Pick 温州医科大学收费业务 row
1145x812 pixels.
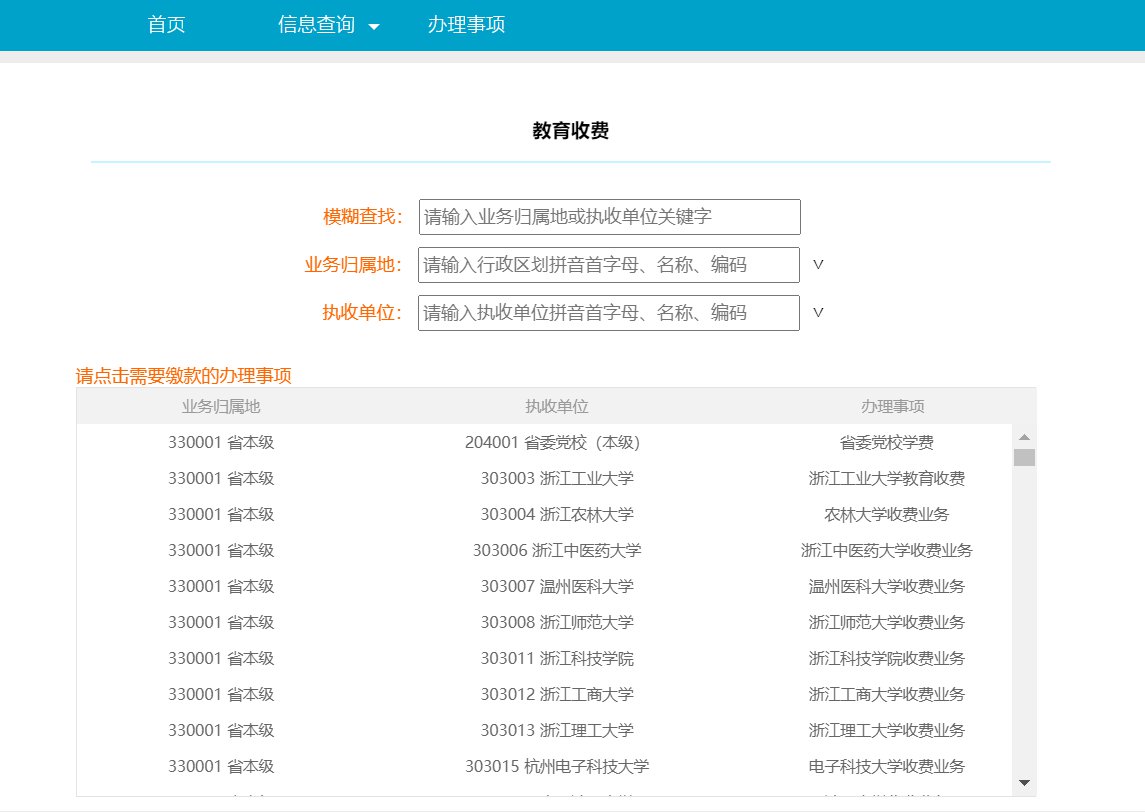point(886,587)
